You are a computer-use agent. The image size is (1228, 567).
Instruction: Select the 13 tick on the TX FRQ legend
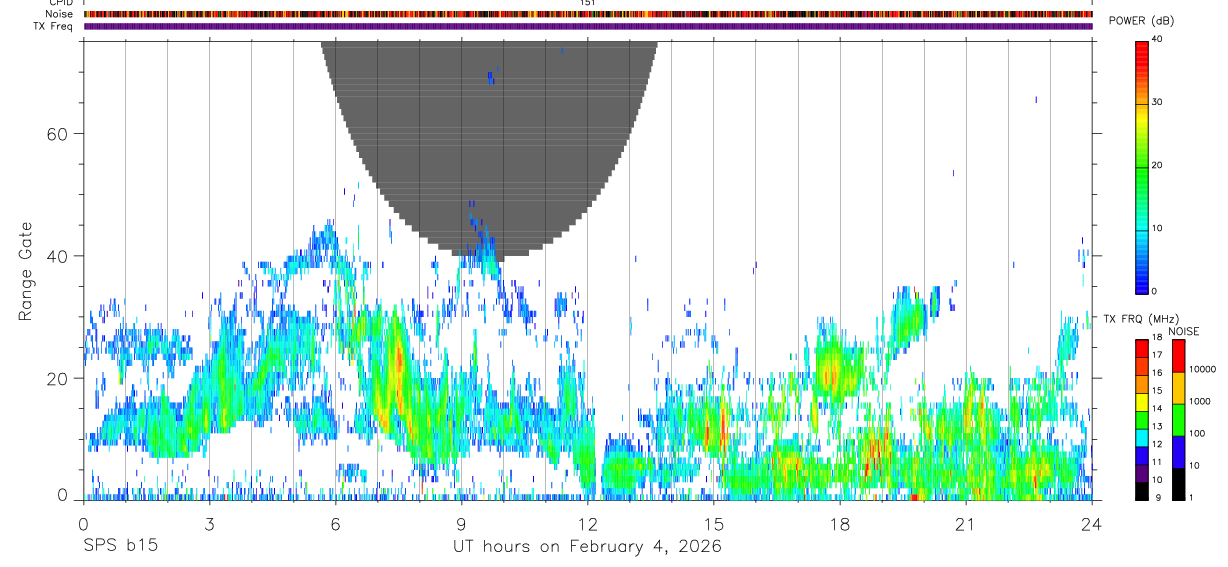click(x=1158, y=426)
